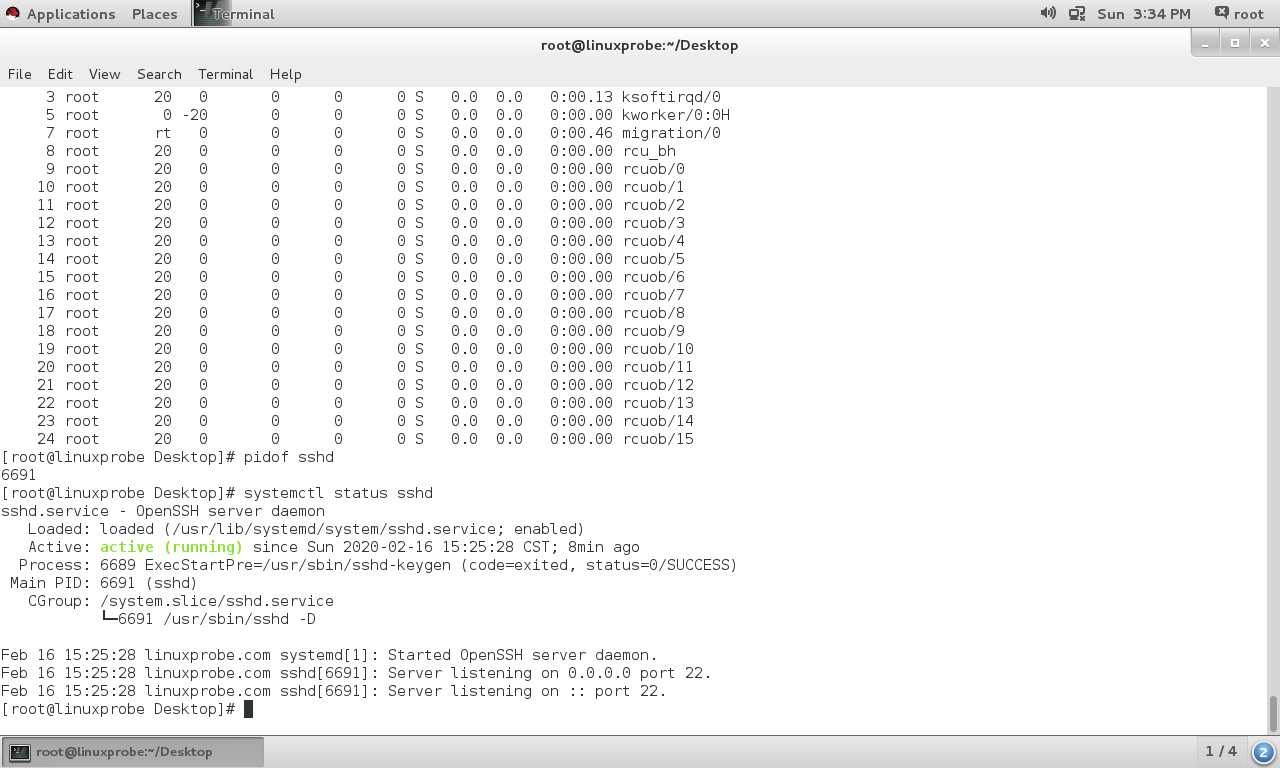Click 'migration/0' process name
This screenshot has width=1280, height=768.
[x=671, y=133]
